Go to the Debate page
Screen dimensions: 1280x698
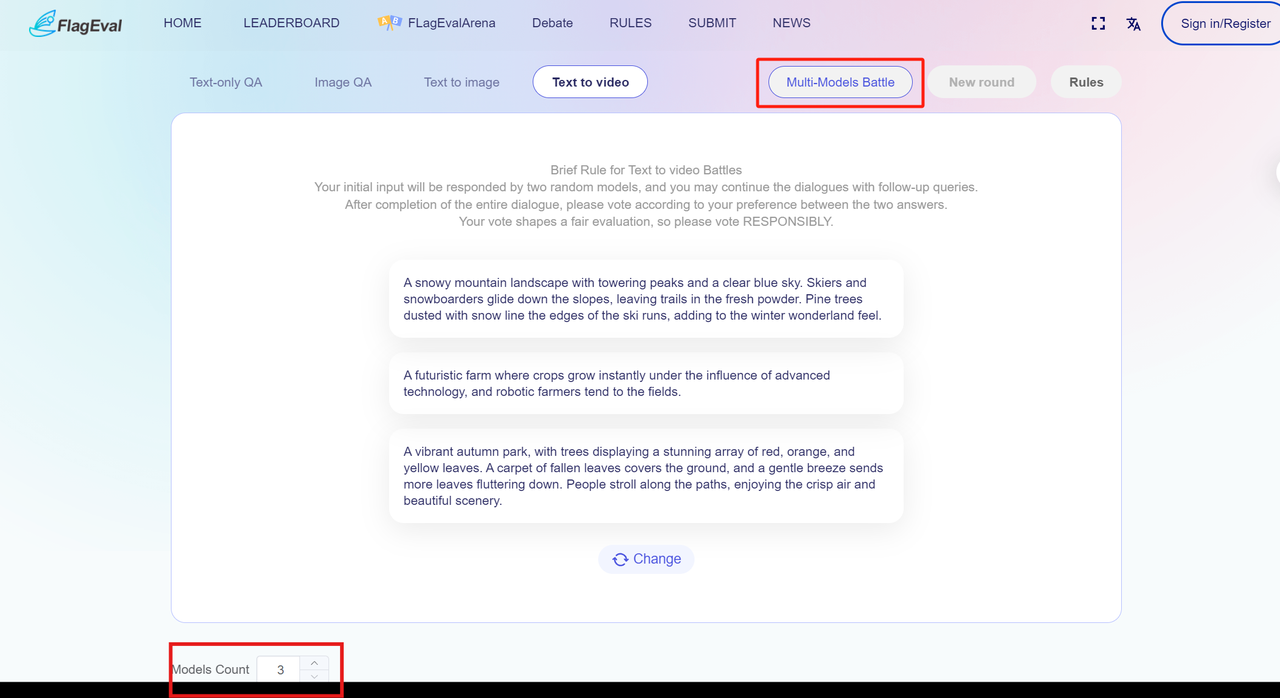[552, 23]
